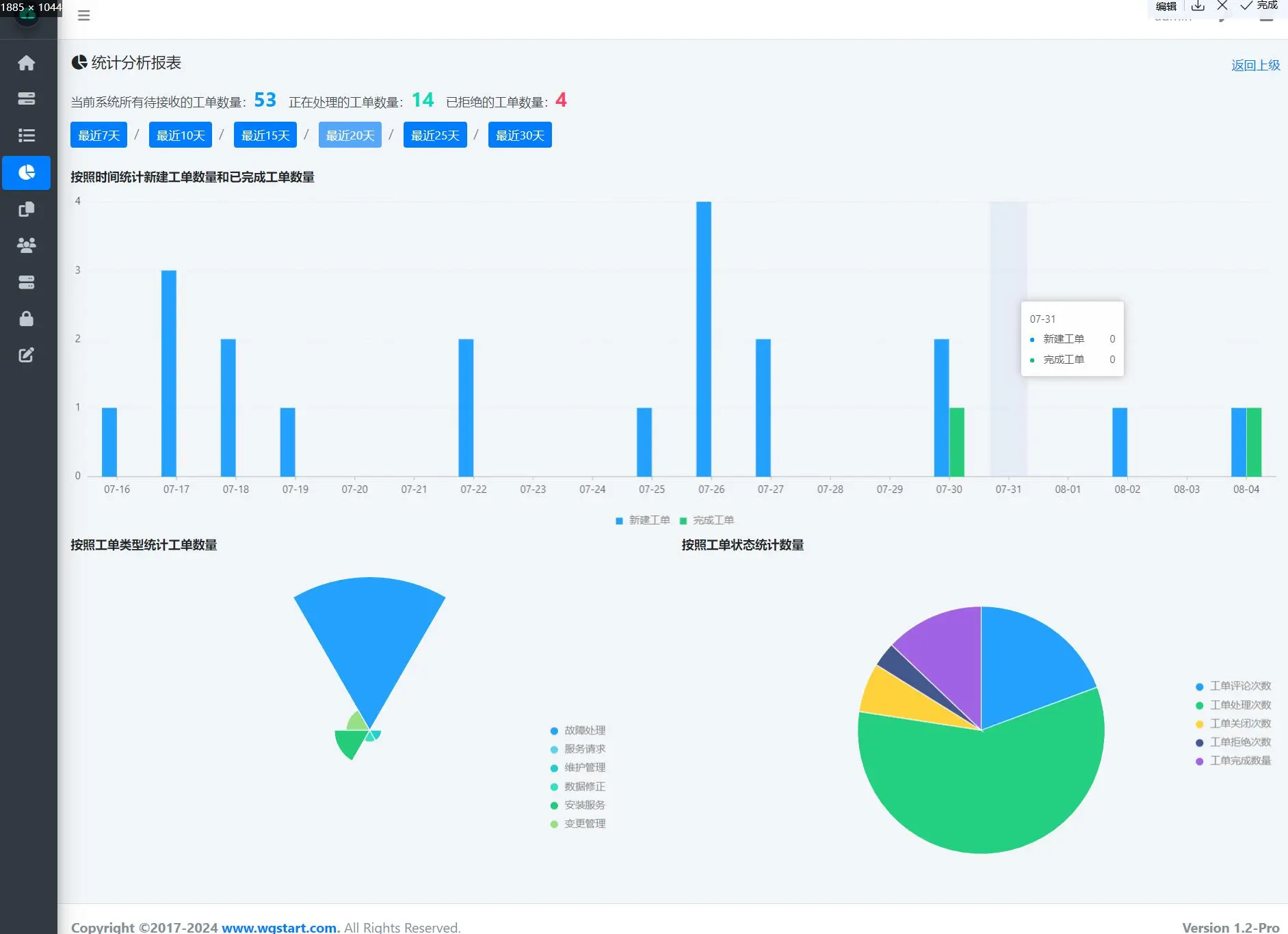
Task: Open the home icon in sidebar
Action: (x=26, y=63)
